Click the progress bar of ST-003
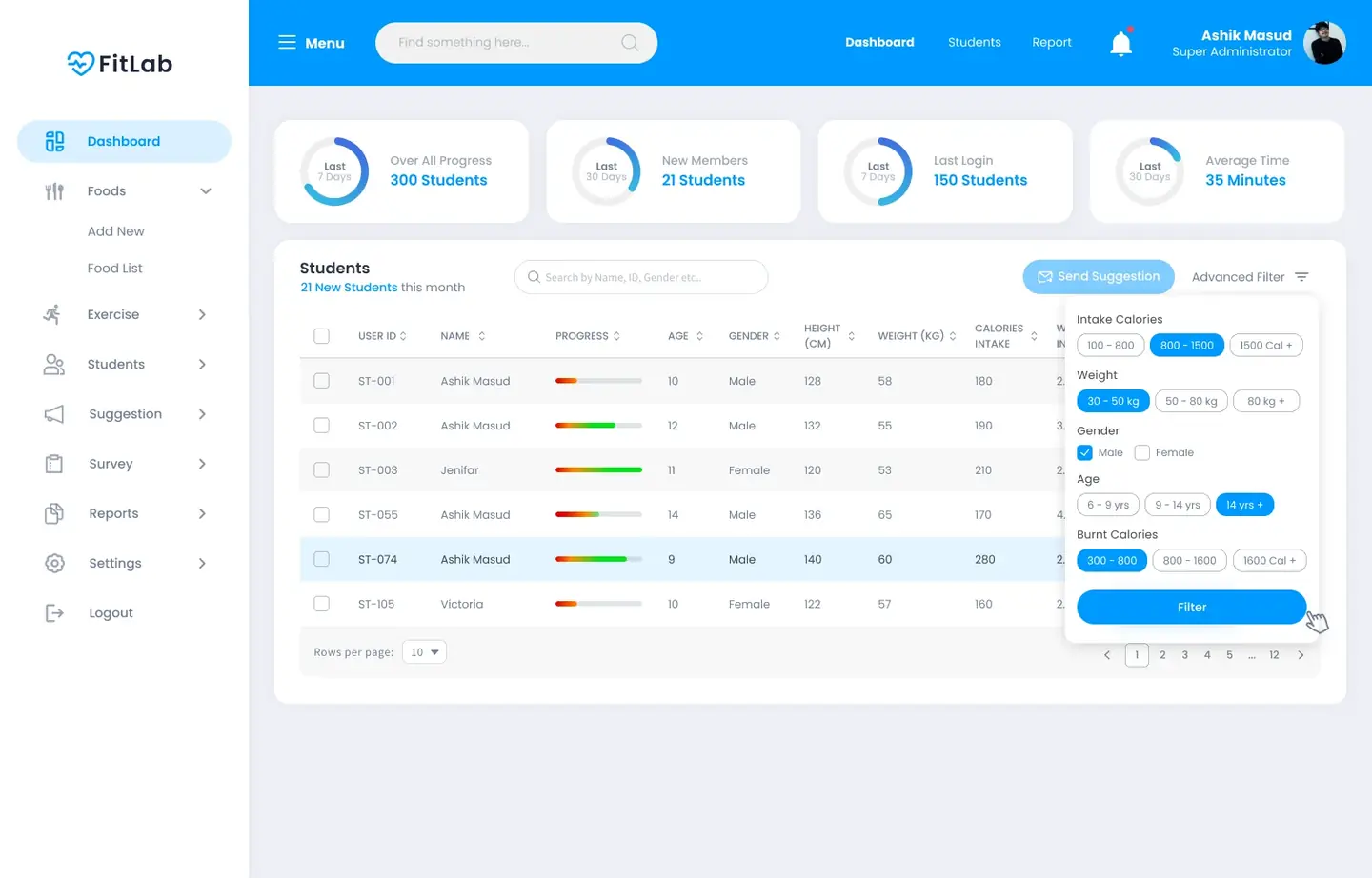1372x878 pixels. [x=598, y=470]
